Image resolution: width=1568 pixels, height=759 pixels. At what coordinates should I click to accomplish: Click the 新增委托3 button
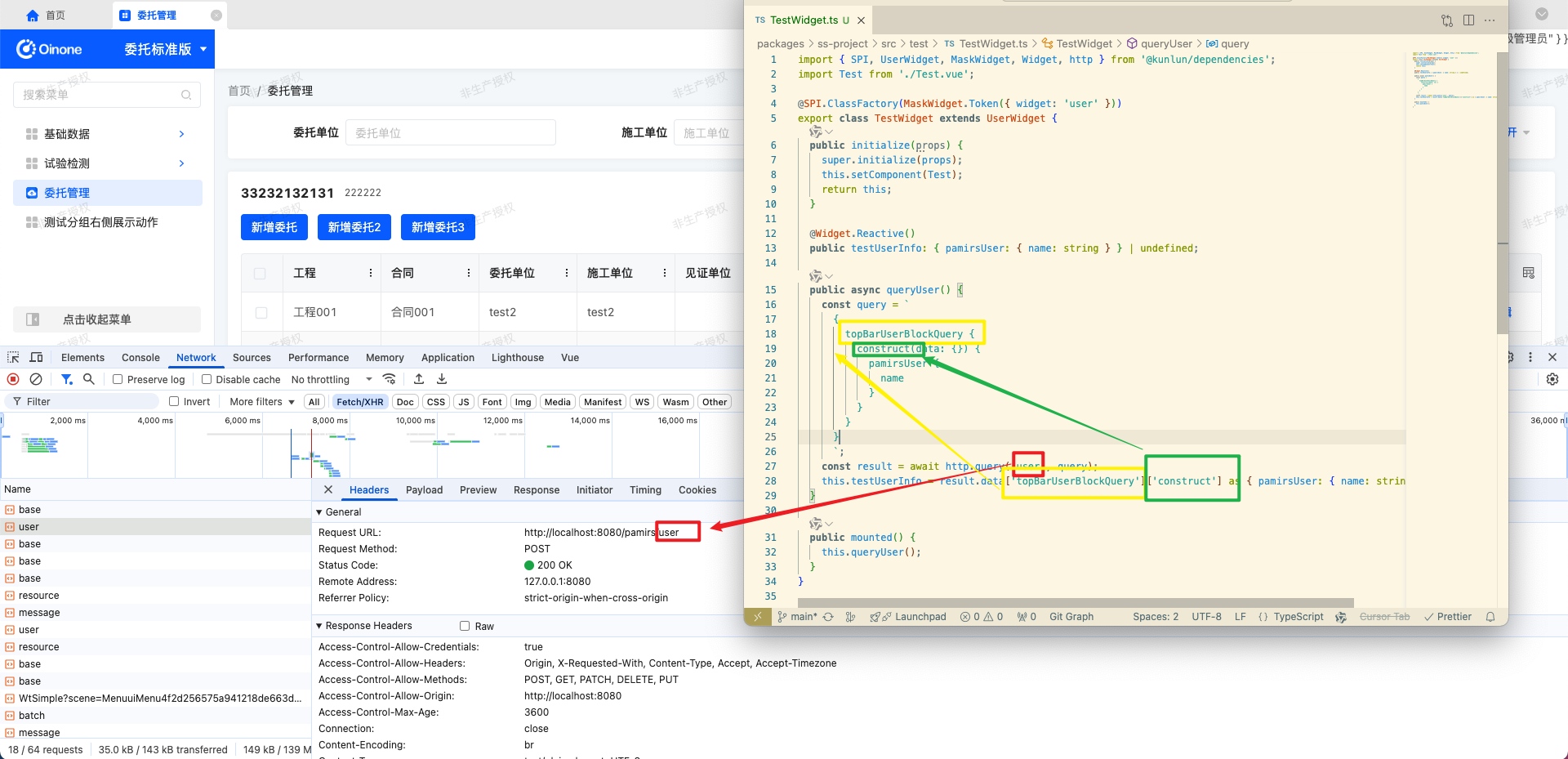(x=438, y=227)
